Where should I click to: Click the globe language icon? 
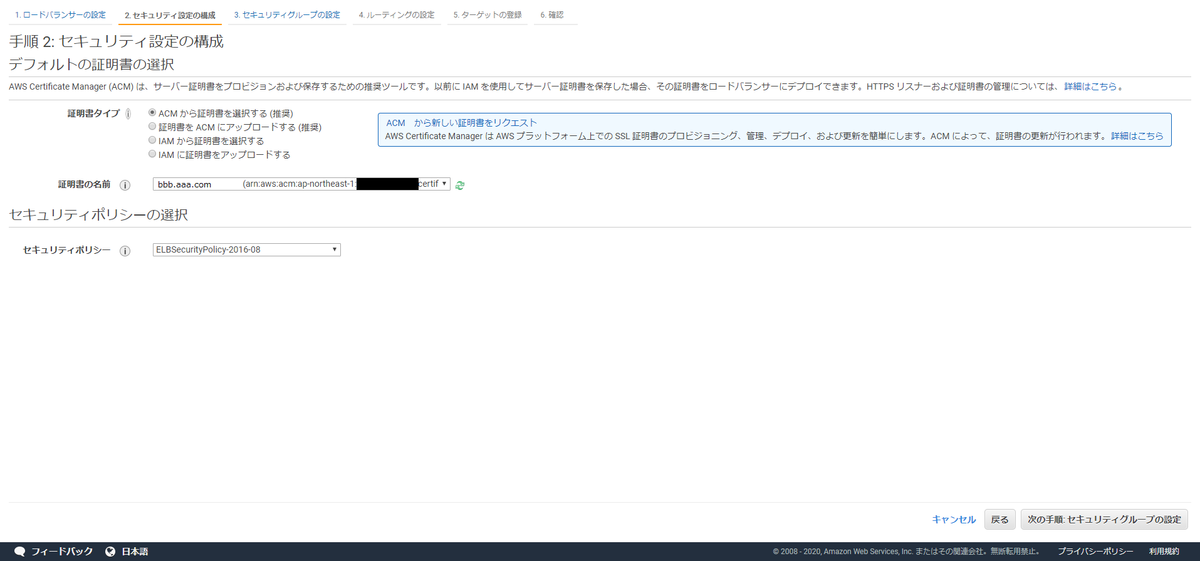click(110, 552)
